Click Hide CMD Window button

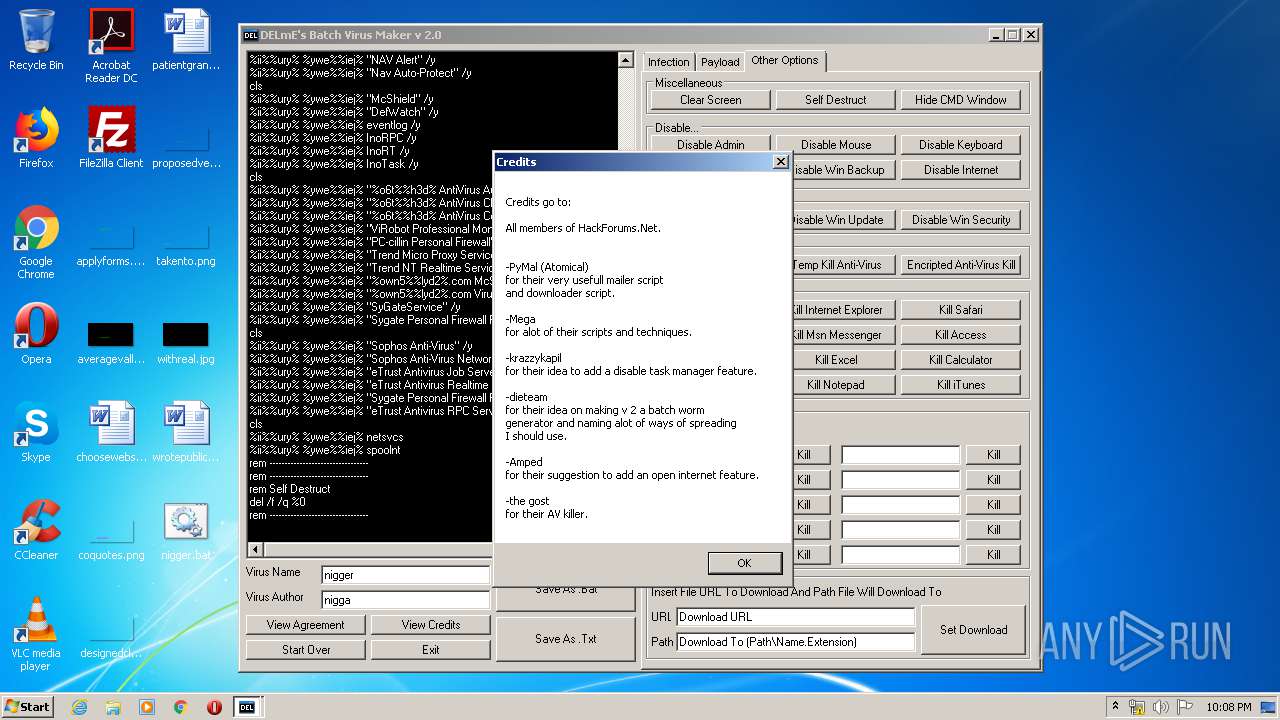(x=960, y=100)
